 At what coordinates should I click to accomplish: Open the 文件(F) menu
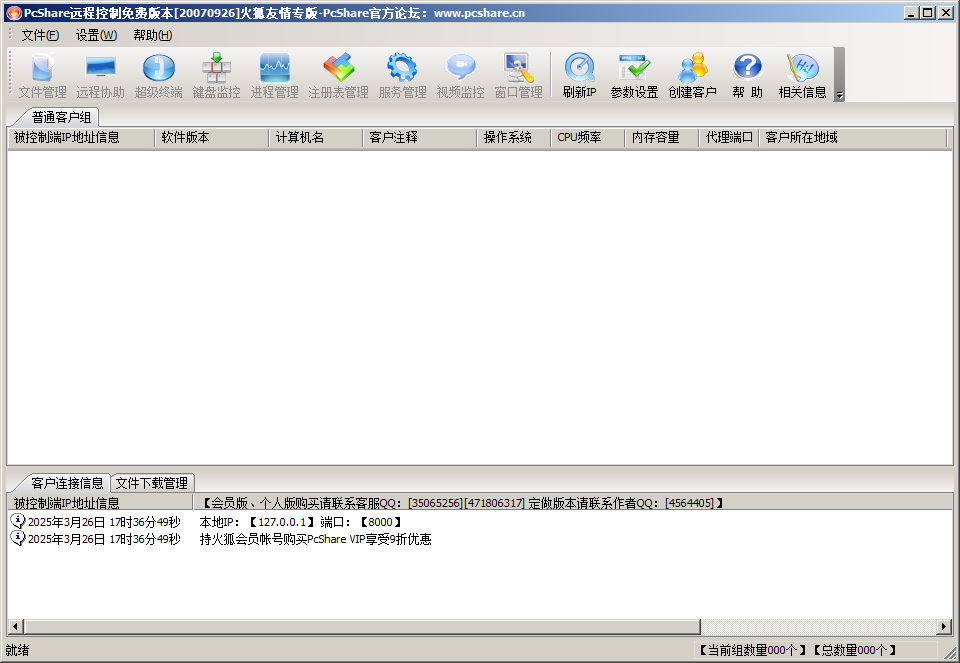[40, 35]
